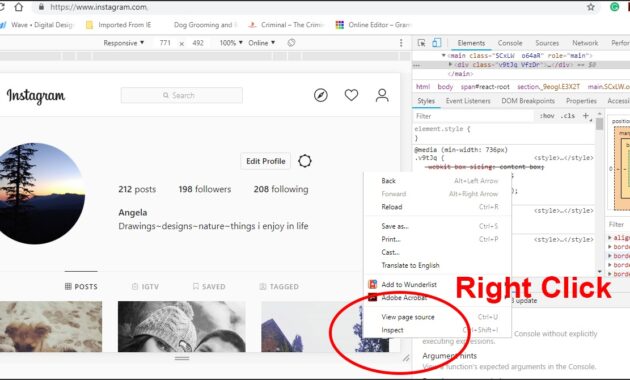Image resolution: width=630 pixels, height=380 pixels.
Task: Click the rotate device icon in toolbar
Action: click(x=291, y=43)
